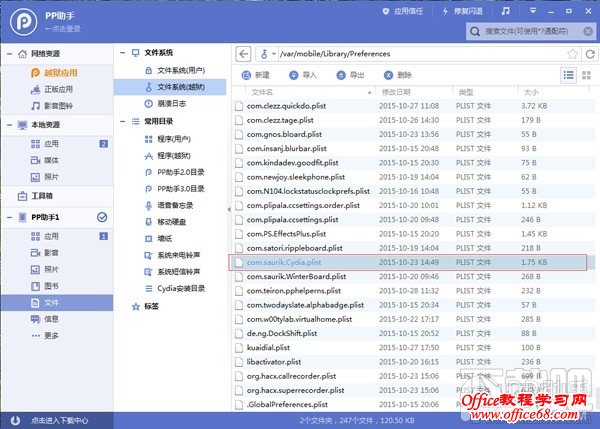
Task: Click the PP助手1 checkmark circle
Action: pyautogui.click(x=102, y=217)
